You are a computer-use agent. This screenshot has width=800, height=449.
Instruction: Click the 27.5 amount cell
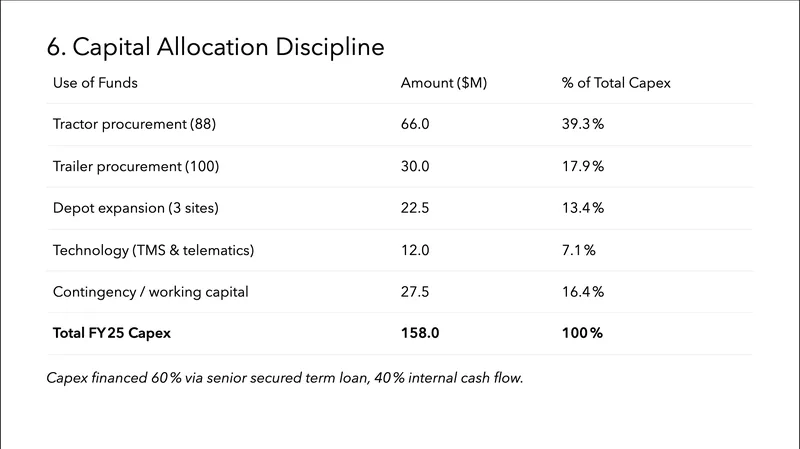[415, 292]
